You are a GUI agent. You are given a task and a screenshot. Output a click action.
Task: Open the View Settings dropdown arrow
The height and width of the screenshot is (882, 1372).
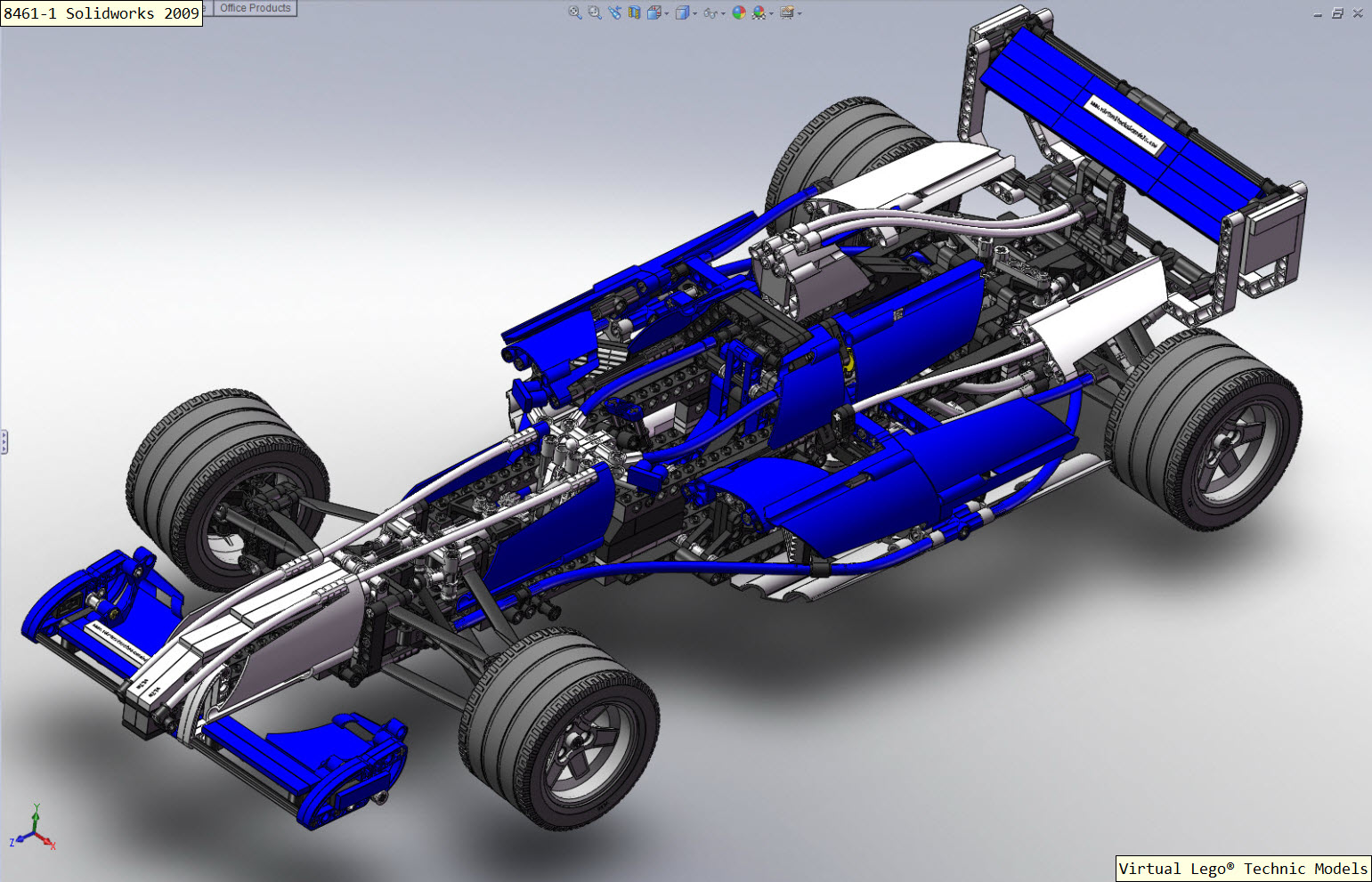pyautogui.click(x=800, y=13)
